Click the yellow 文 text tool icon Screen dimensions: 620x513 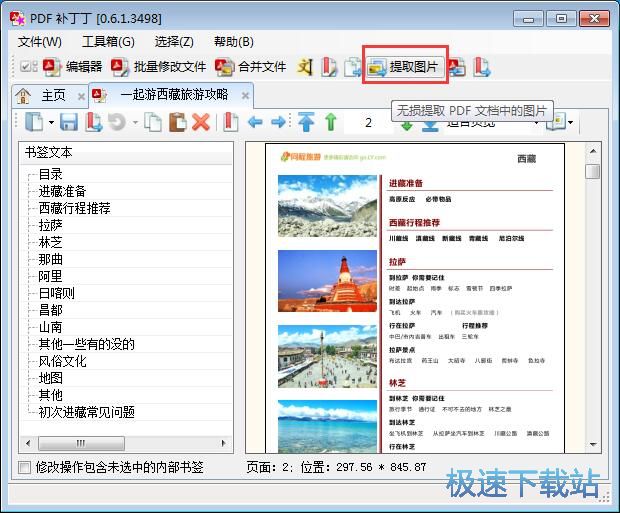305,67
